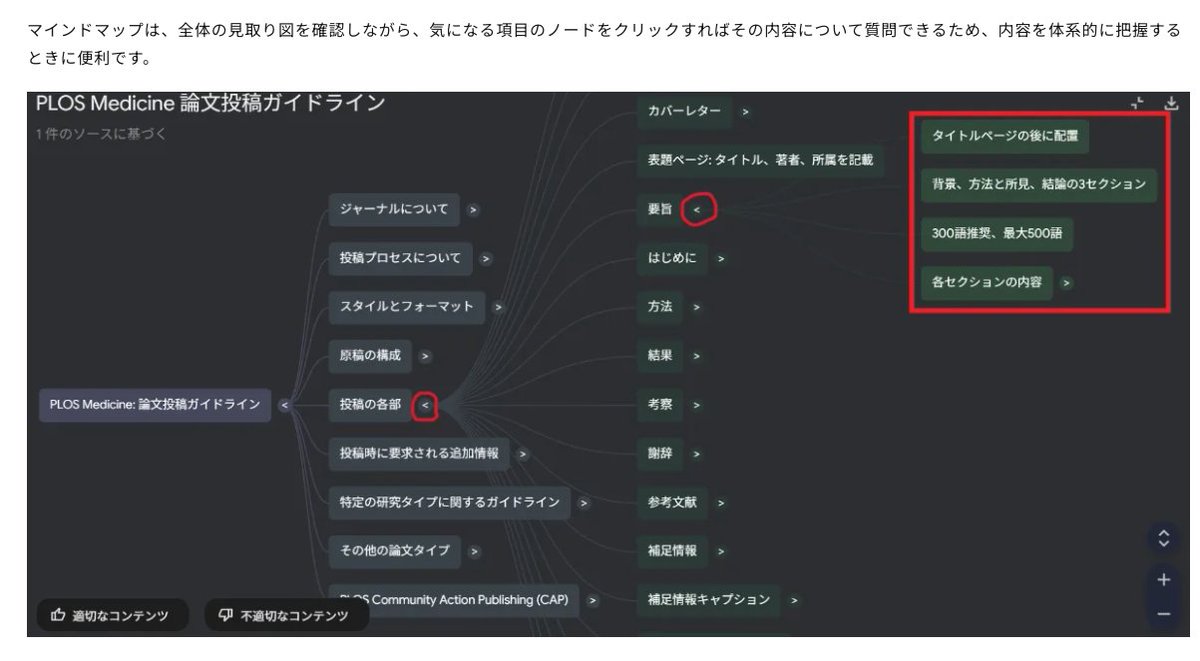The image size is (1200, 661).
Task: Select the カバーレター node
Action: click(684, 111)
